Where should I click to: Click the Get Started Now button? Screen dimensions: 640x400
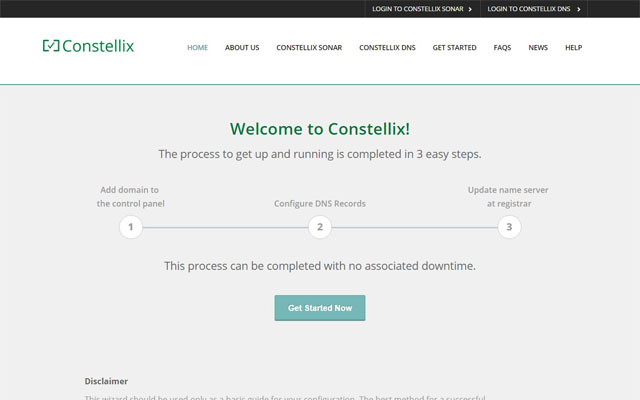320,308
